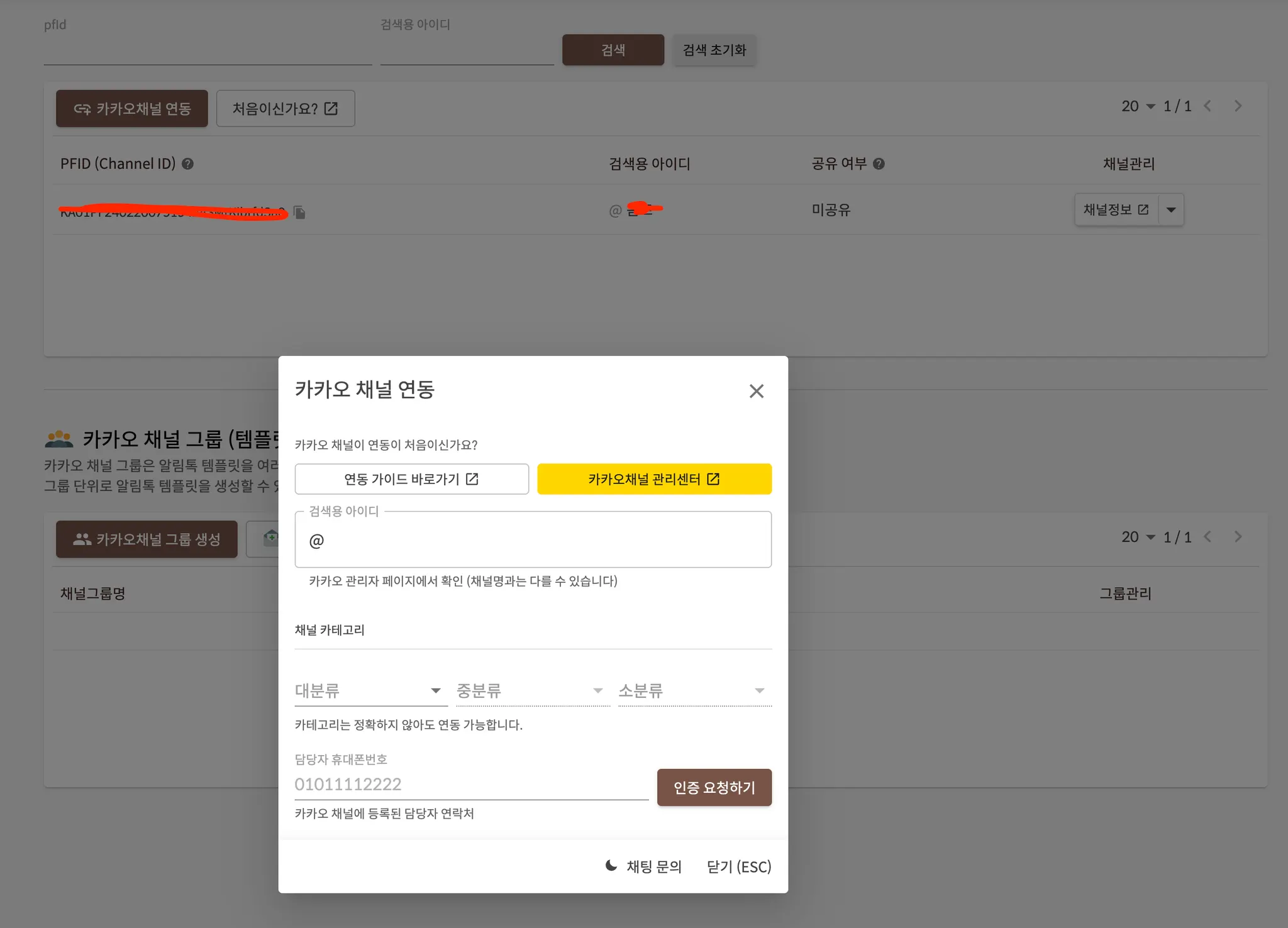Click 닫기 (ESC) to dismiss dialog

[x=738, y=866]
